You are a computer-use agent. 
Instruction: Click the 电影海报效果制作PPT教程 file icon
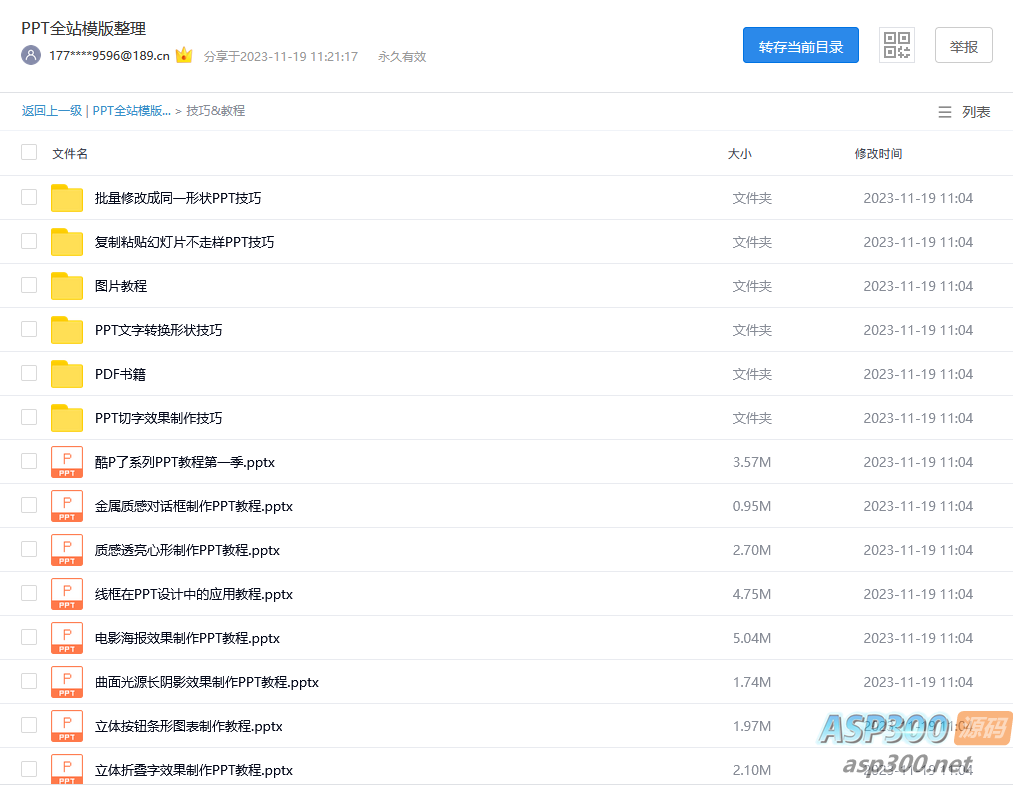coord(67,638)
